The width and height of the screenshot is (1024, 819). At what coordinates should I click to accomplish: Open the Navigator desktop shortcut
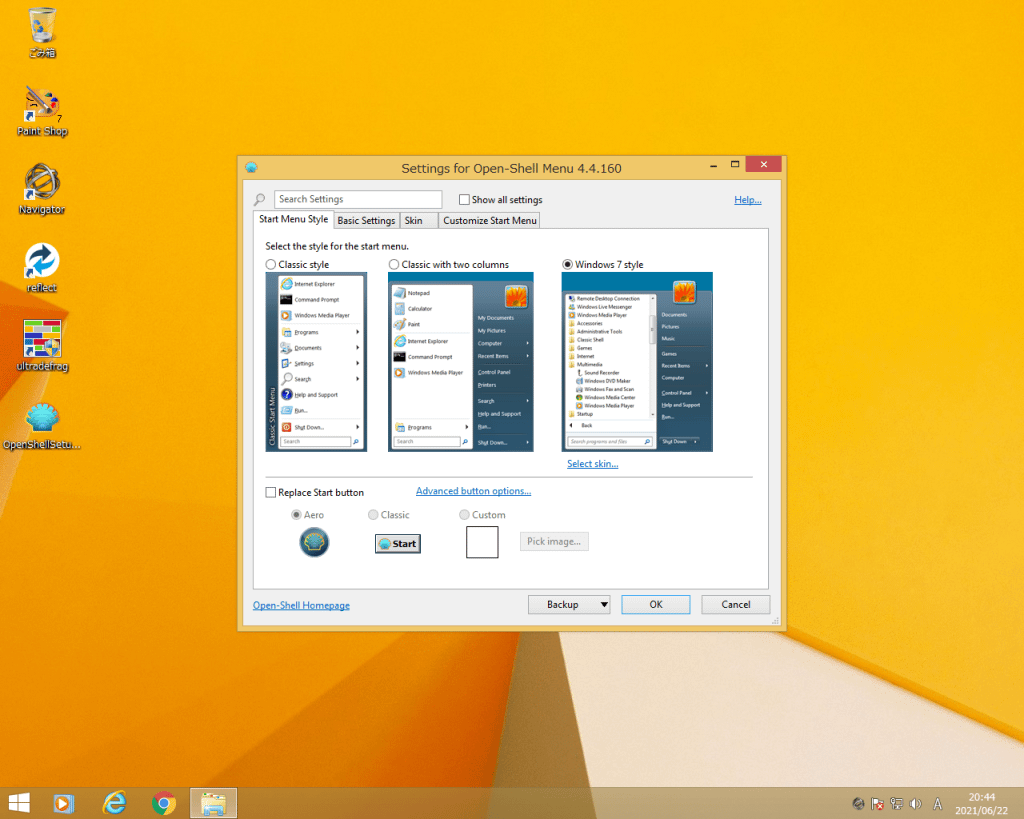point(42,189)
